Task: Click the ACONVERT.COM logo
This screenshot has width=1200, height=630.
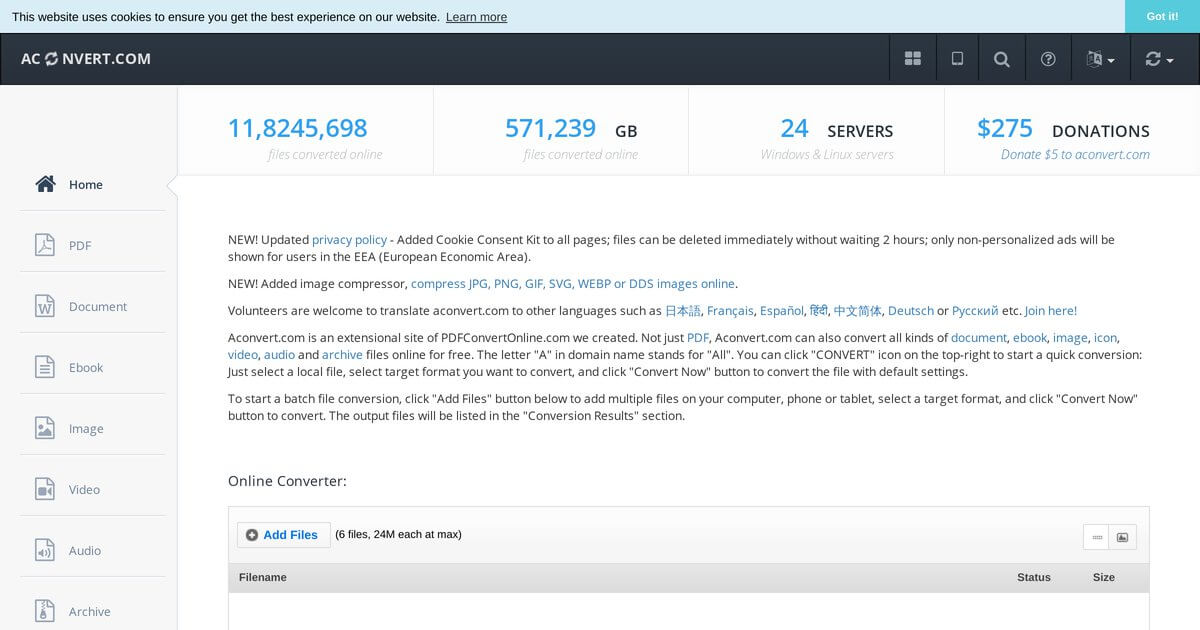Action: tap(86, 59)
